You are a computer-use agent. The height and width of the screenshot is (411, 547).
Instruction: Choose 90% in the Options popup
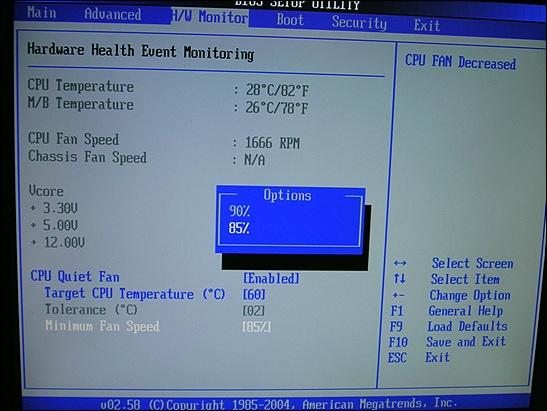pos(239,211)
